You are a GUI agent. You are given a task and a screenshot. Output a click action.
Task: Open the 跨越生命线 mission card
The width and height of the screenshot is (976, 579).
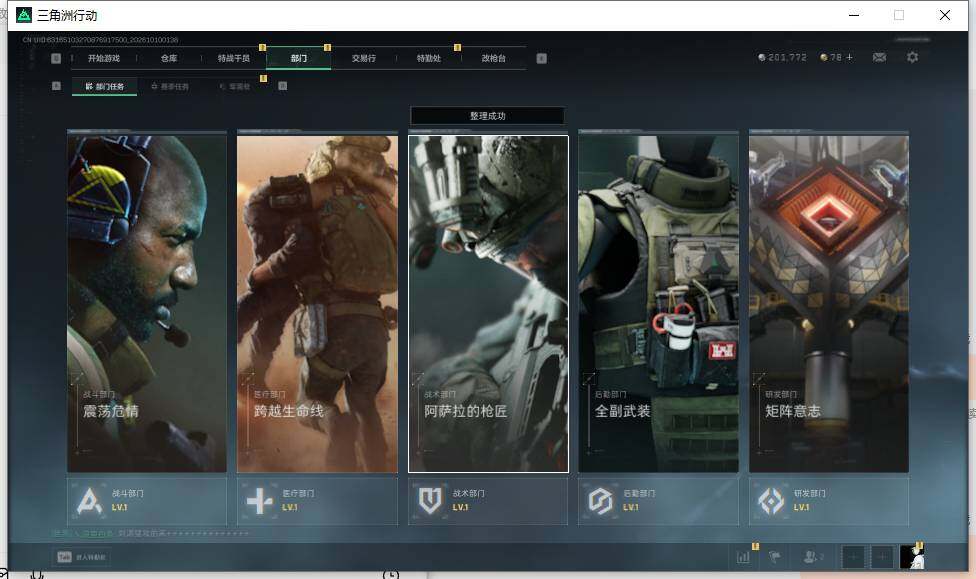(317, 304)
